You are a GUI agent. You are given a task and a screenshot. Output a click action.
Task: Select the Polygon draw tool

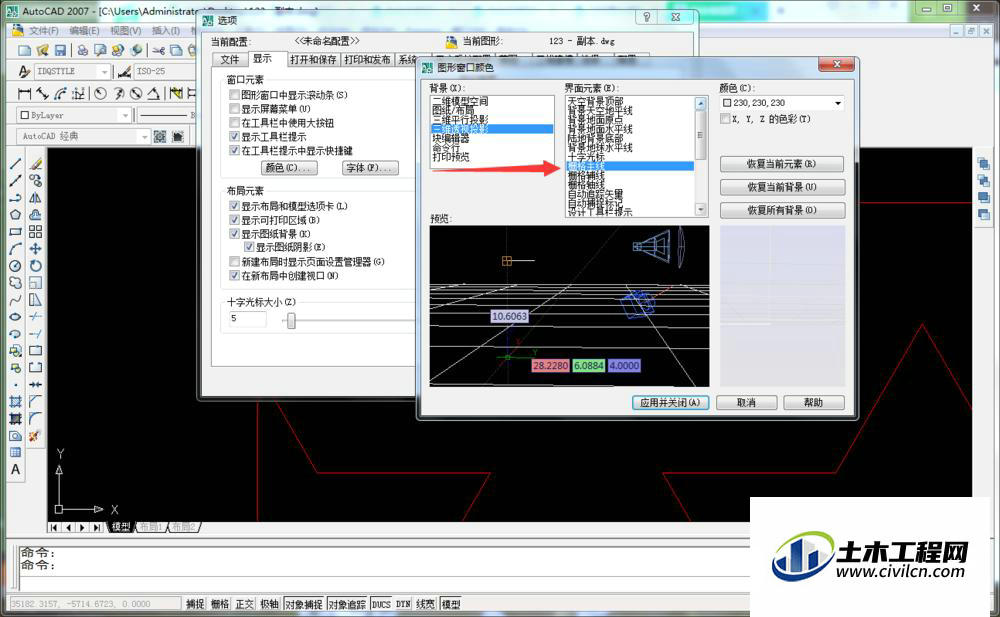pos(15,215)
